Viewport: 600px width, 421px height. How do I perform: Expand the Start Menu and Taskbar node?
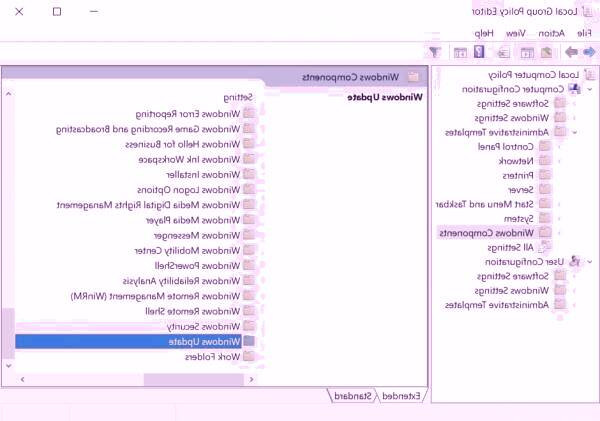pos(559,204)
